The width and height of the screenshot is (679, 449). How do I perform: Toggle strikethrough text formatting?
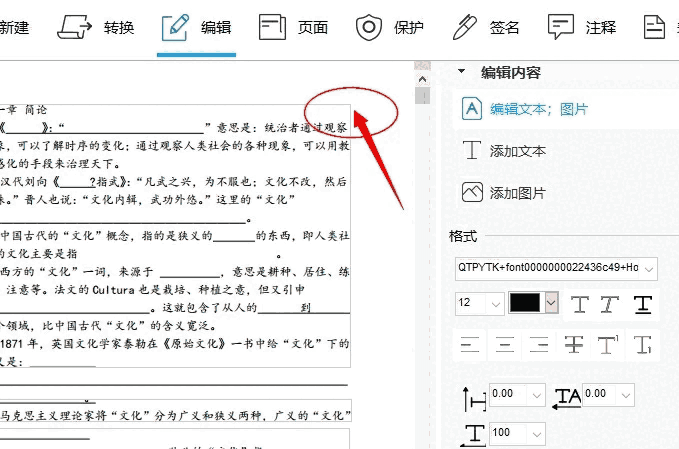click(574, 345)
